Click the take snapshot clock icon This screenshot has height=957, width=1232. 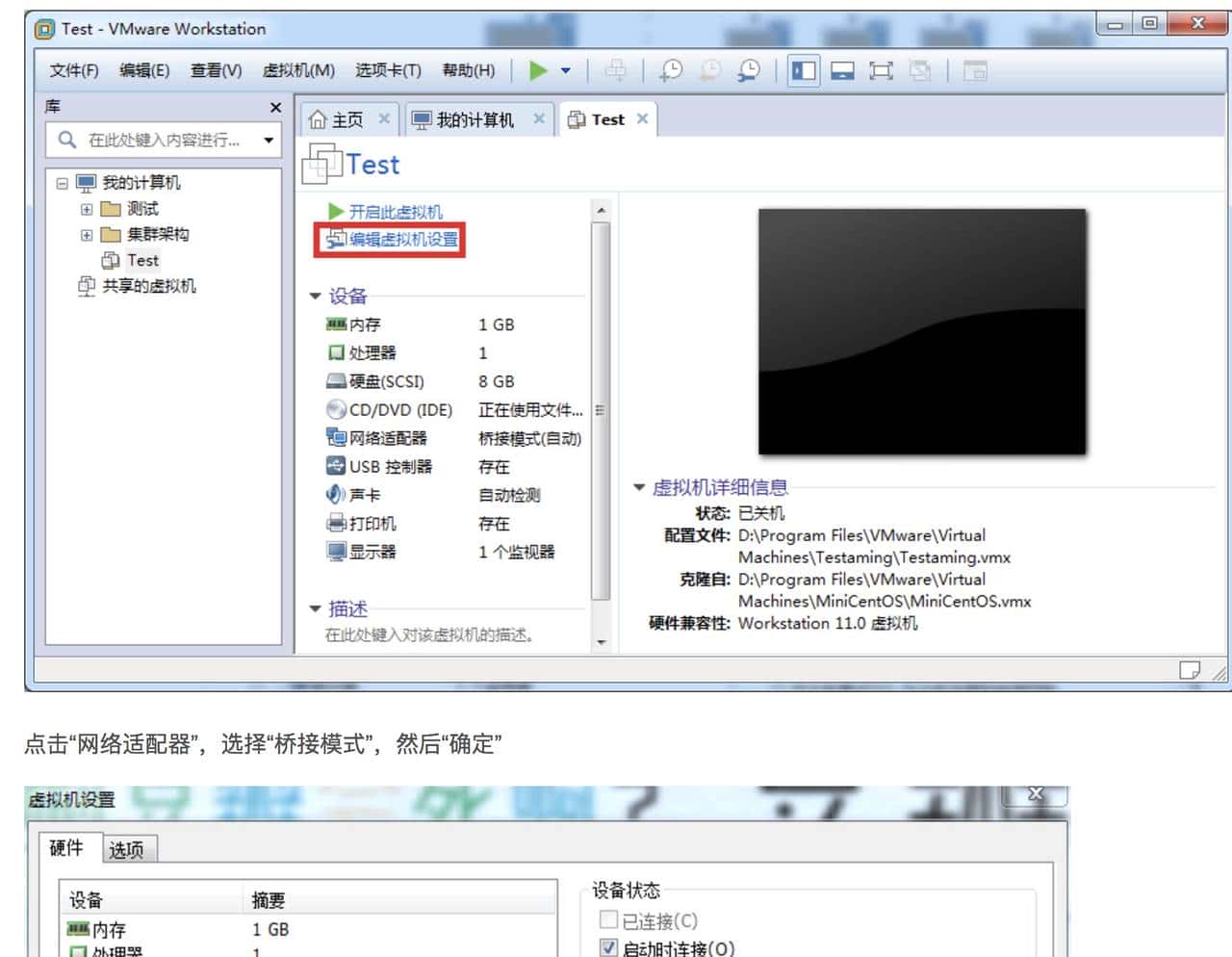671,70
